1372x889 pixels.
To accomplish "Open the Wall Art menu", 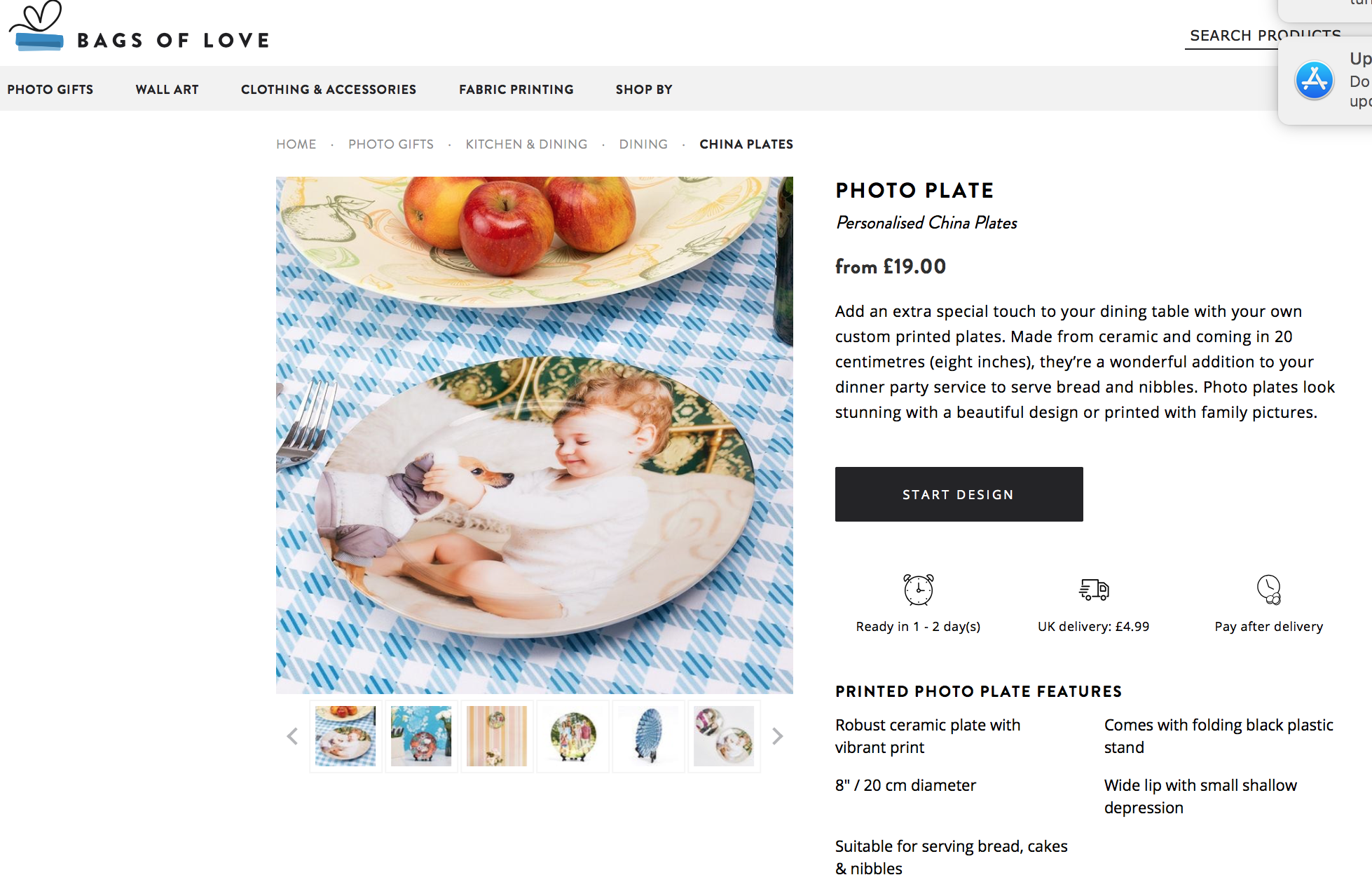I will pos(167,89).
